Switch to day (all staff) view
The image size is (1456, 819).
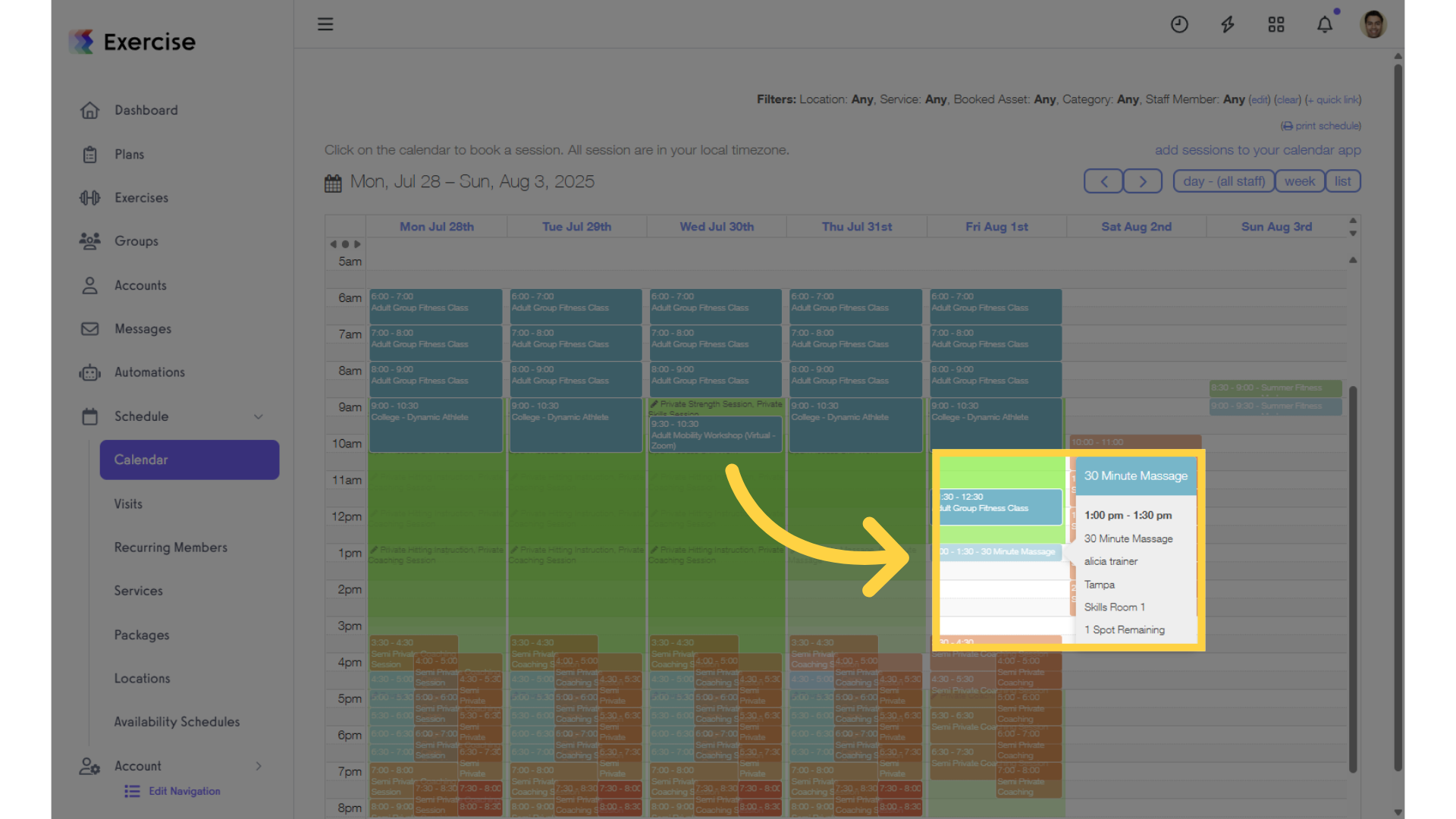click(x=1223, y=181)
